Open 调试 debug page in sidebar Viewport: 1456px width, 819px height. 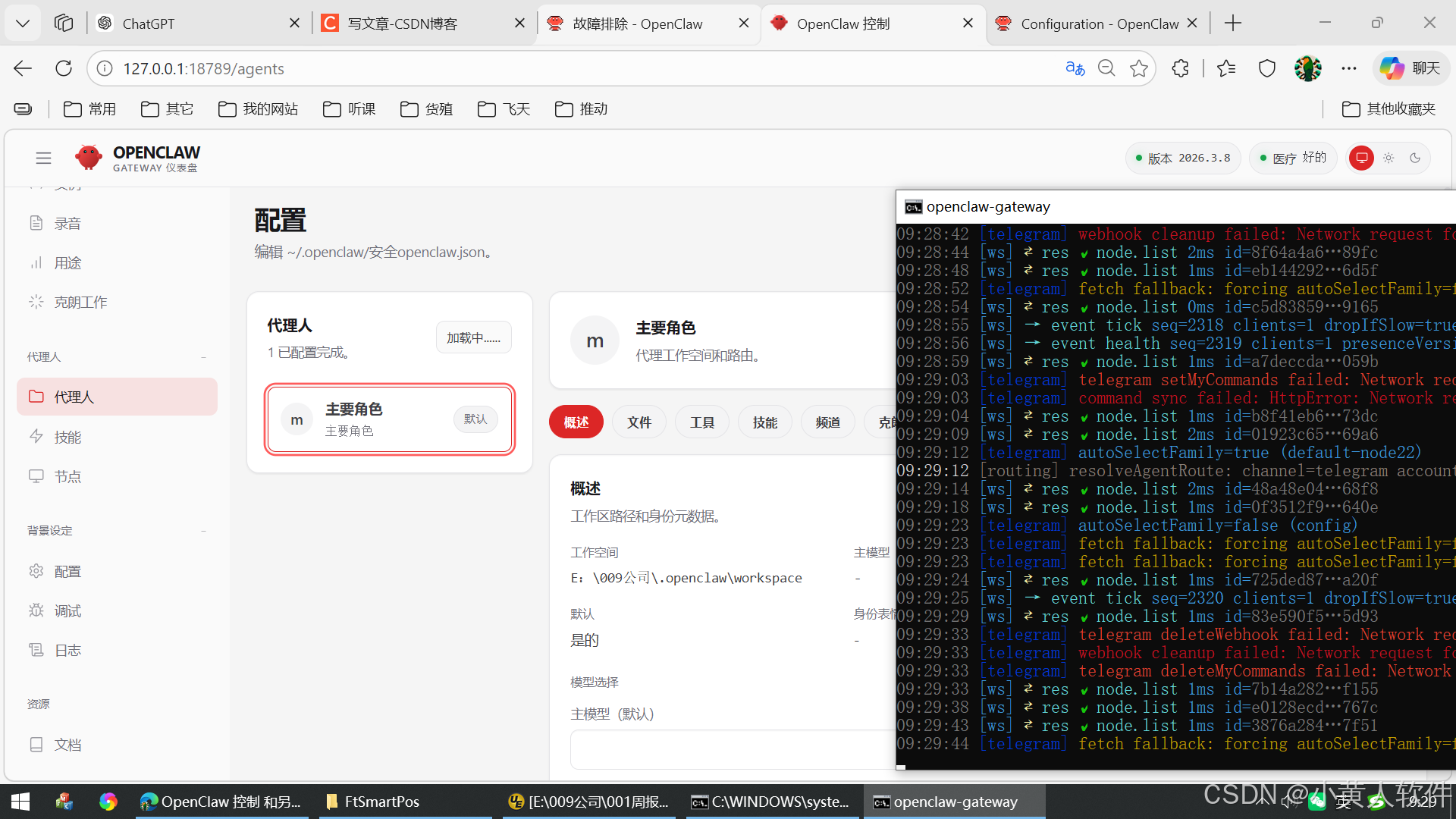click(67, 610)
